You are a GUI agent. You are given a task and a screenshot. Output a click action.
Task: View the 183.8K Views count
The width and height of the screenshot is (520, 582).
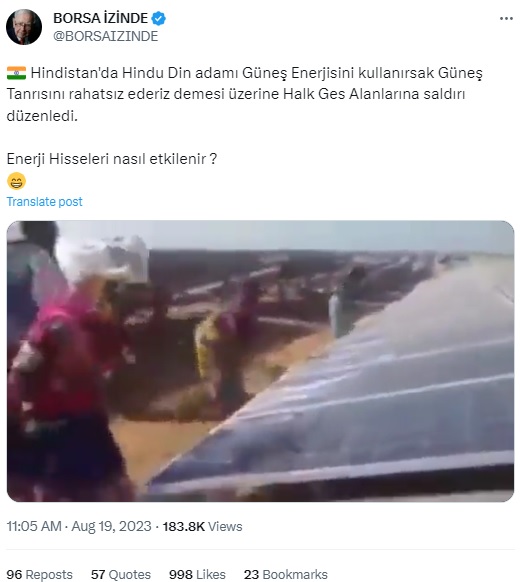(202, 526)
